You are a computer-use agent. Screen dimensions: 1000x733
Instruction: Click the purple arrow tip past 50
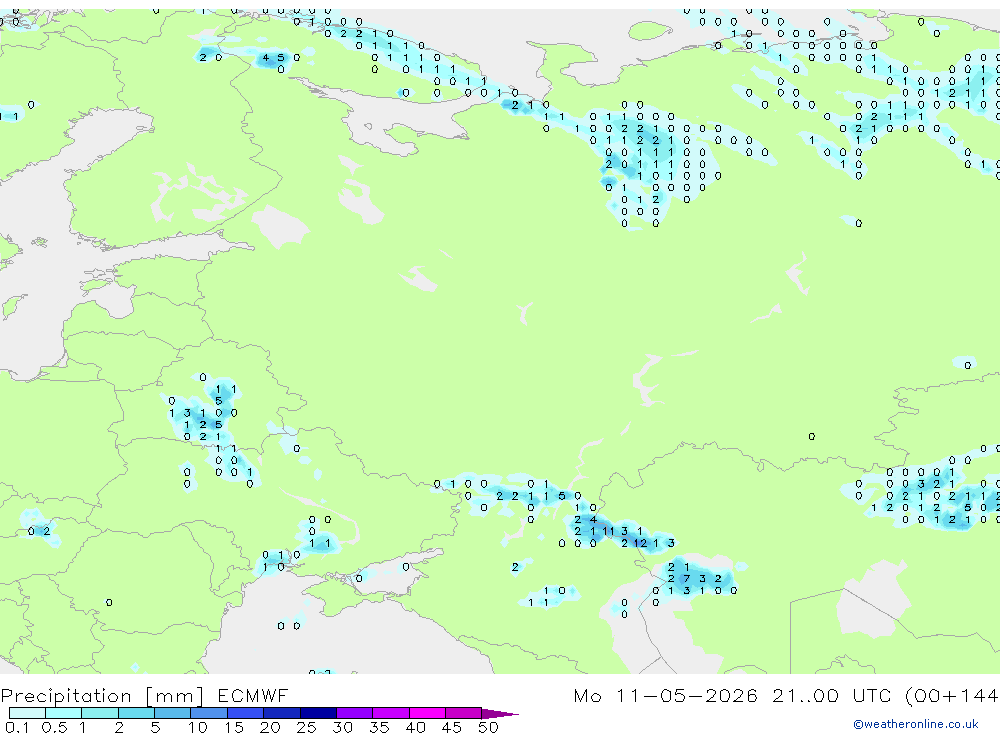coord(500,714)
